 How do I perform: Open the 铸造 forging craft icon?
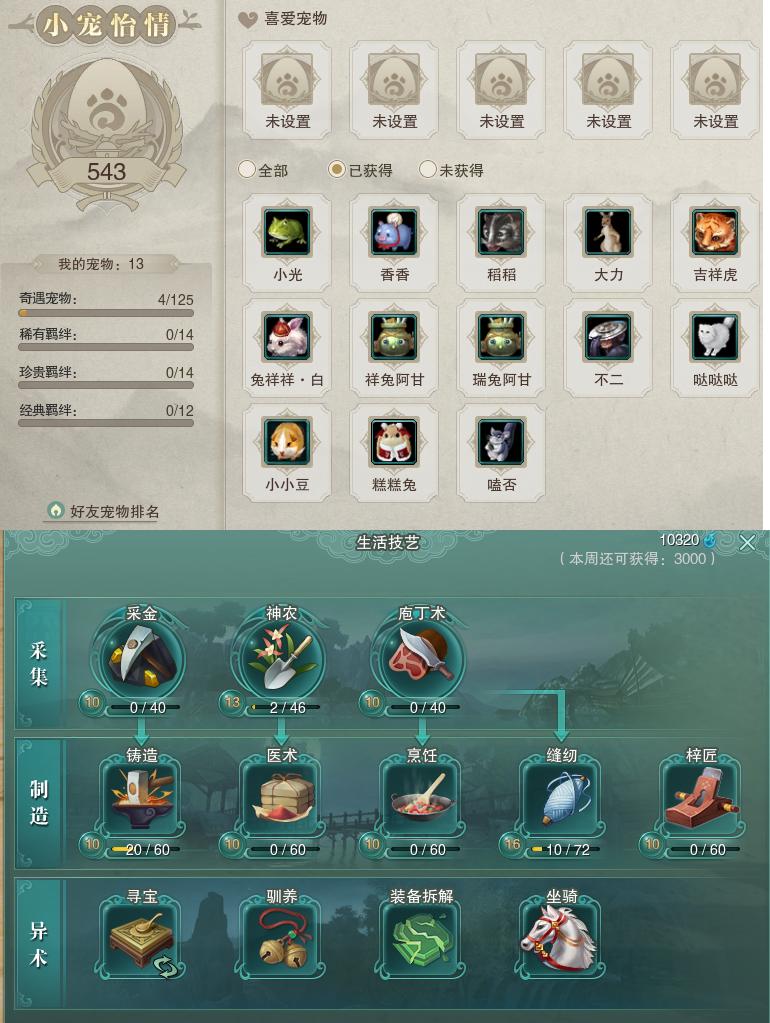pyautogui.click(x=142, y=799)
